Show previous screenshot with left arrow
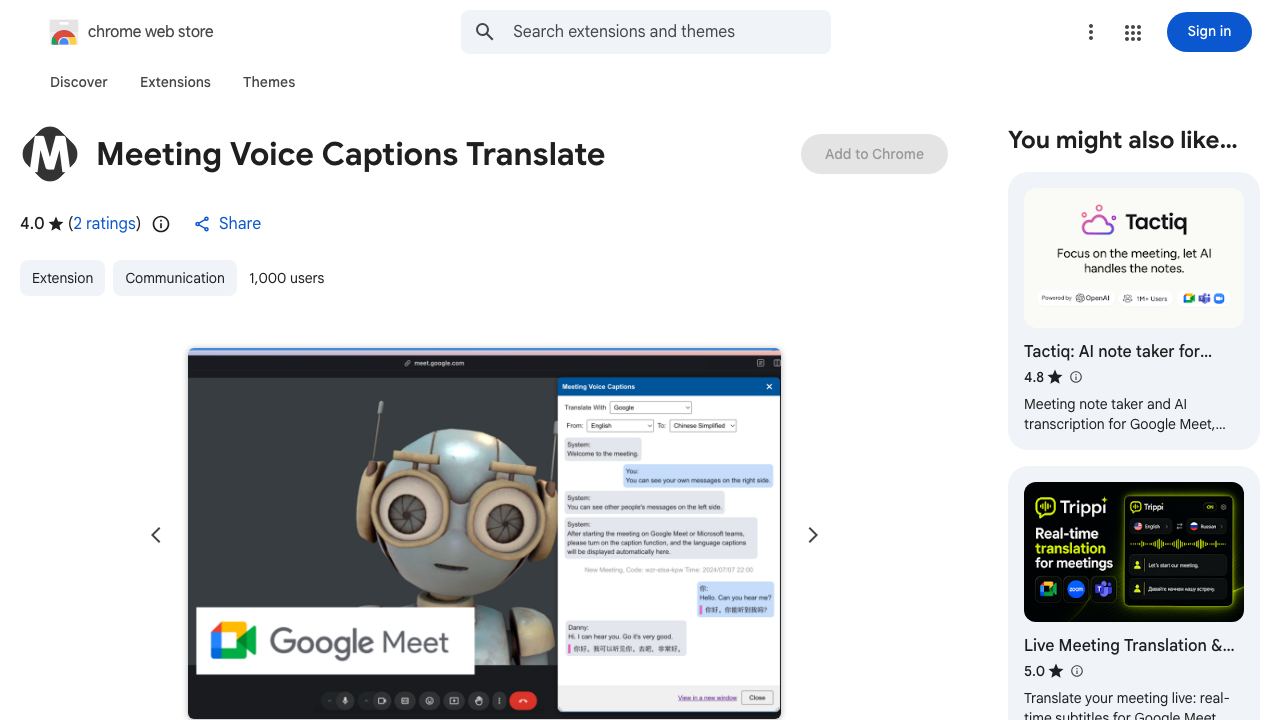This screenshot has height=720, width=1280. point(156,535)
